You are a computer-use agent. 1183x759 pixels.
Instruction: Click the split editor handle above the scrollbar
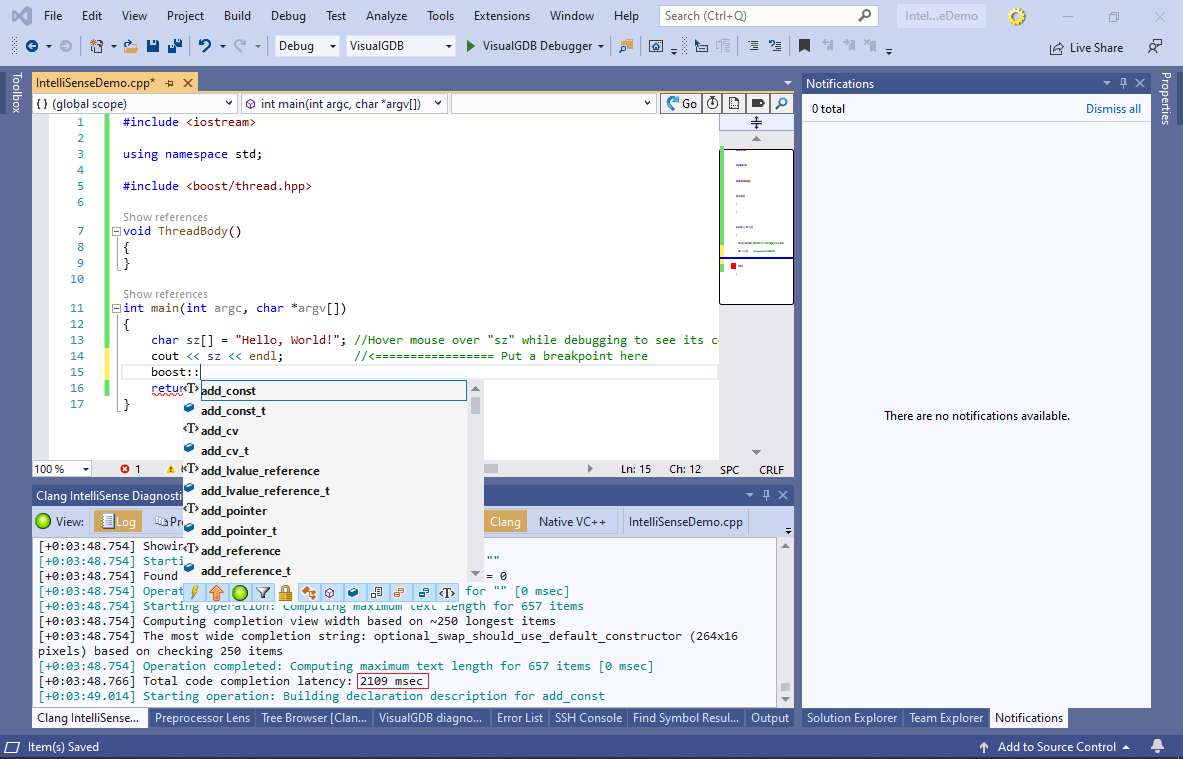click(x=756, y=122)
